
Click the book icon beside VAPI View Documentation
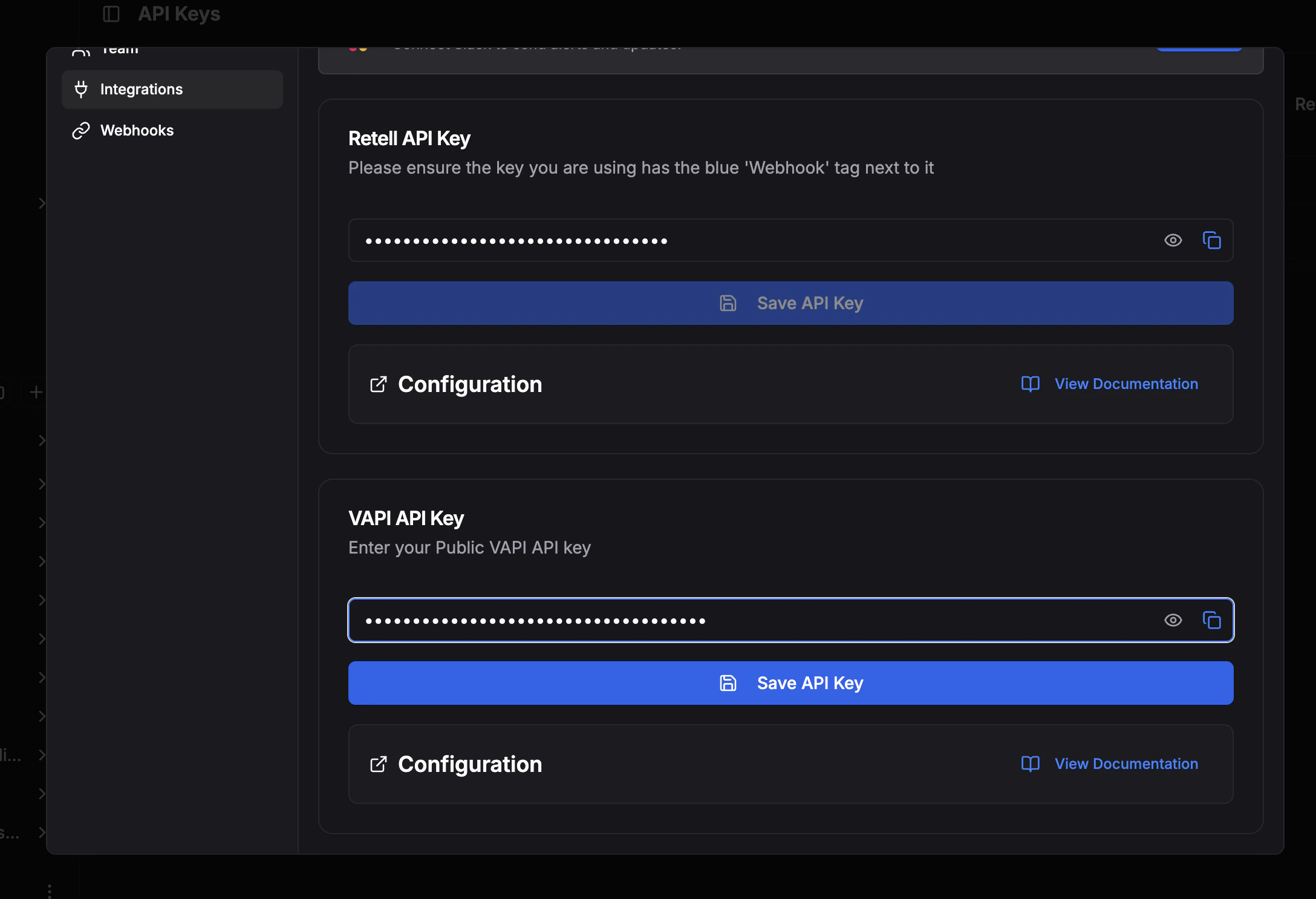point(1030,764)
